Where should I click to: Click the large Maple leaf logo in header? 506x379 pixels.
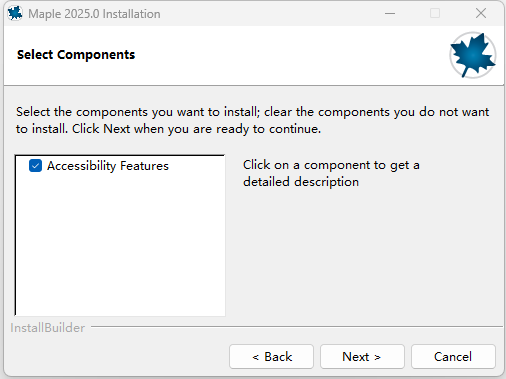pos(472,55)
